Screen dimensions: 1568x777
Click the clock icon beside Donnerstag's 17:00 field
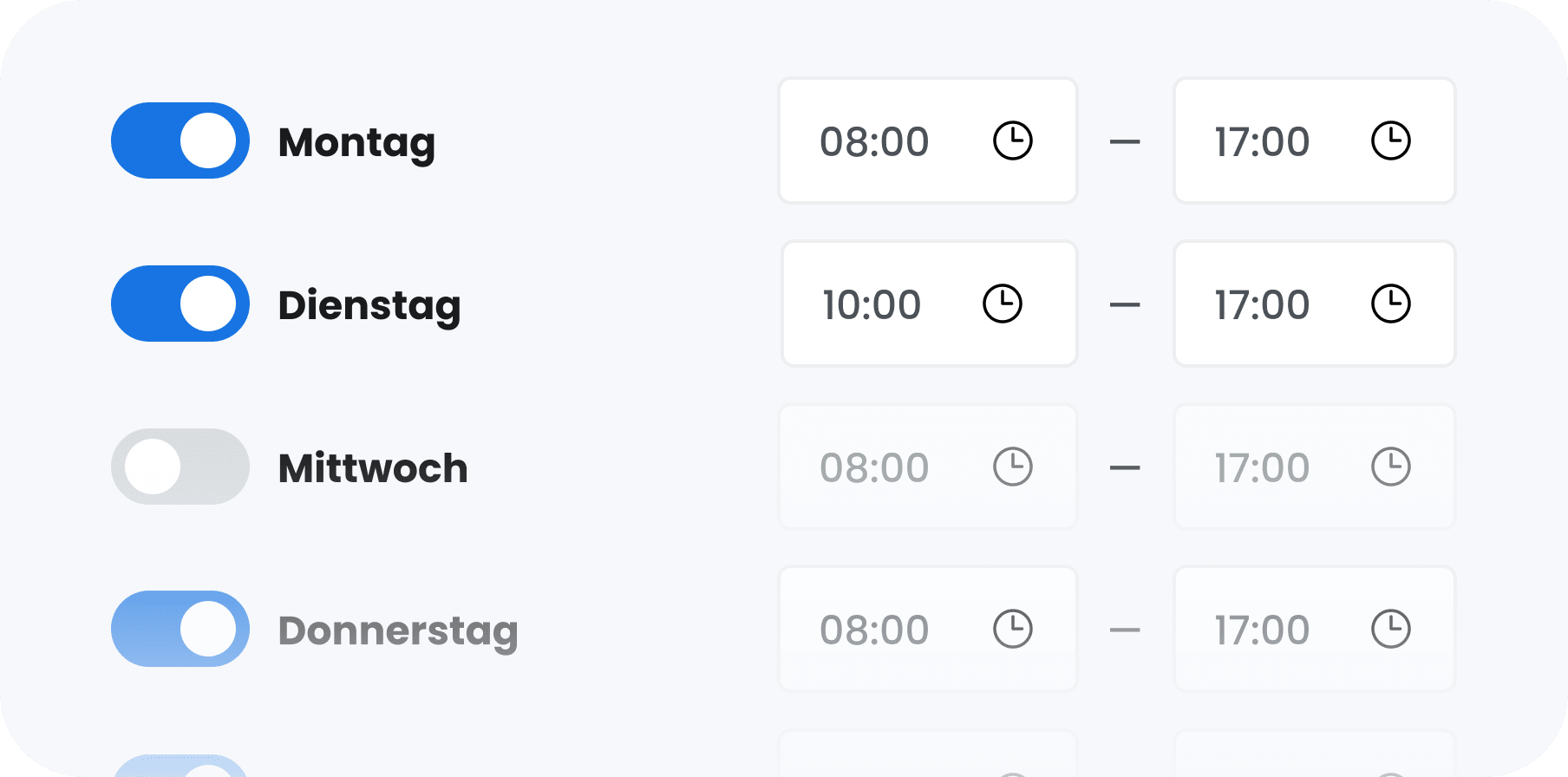click(1390, 630)
